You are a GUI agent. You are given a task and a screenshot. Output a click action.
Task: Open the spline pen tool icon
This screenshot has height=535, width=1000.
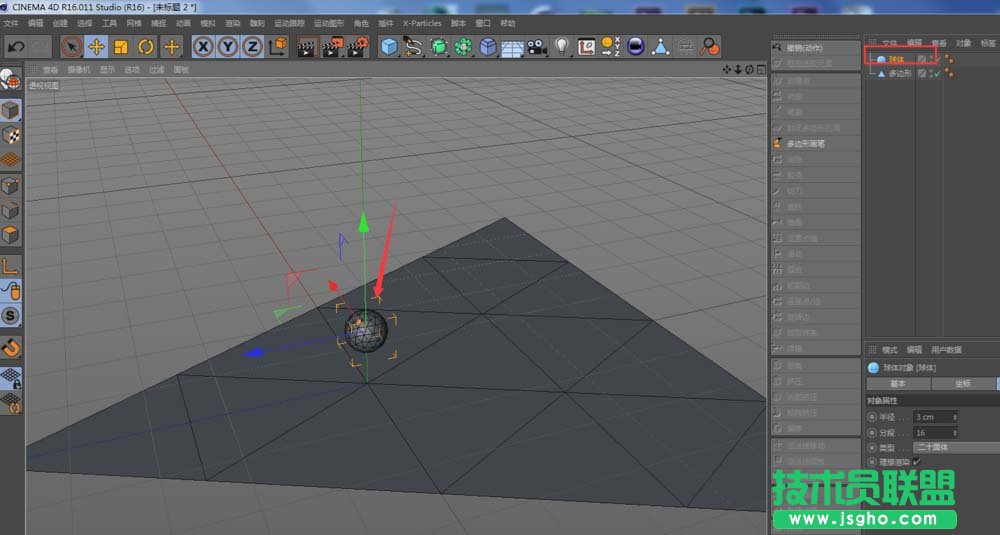(x=413, y=47)
